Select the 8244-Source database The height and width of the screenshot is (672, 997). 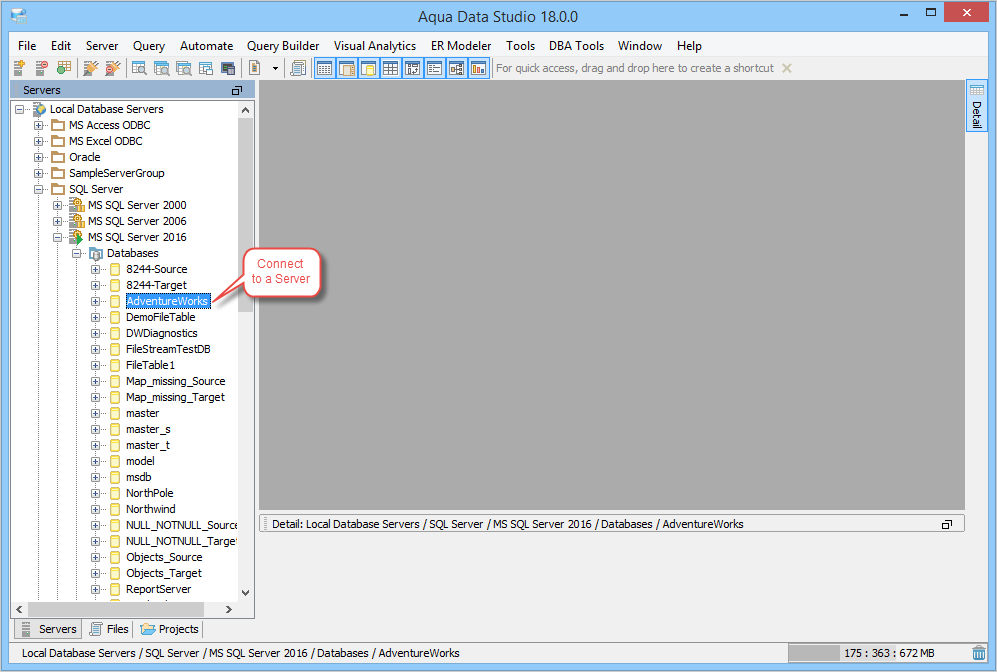156,269
